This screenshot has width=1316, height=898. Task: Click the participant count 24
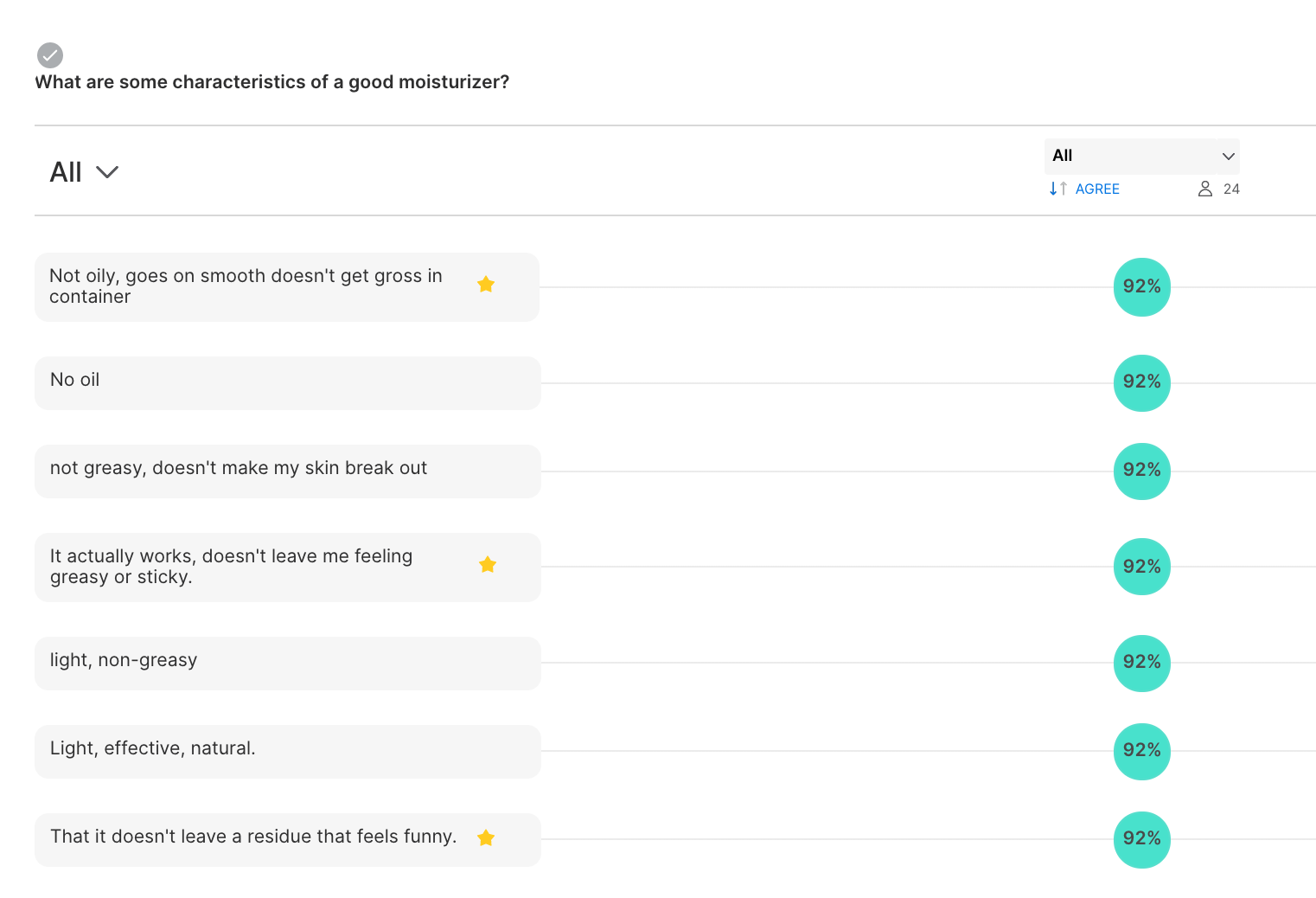(x=1231, y=189)
